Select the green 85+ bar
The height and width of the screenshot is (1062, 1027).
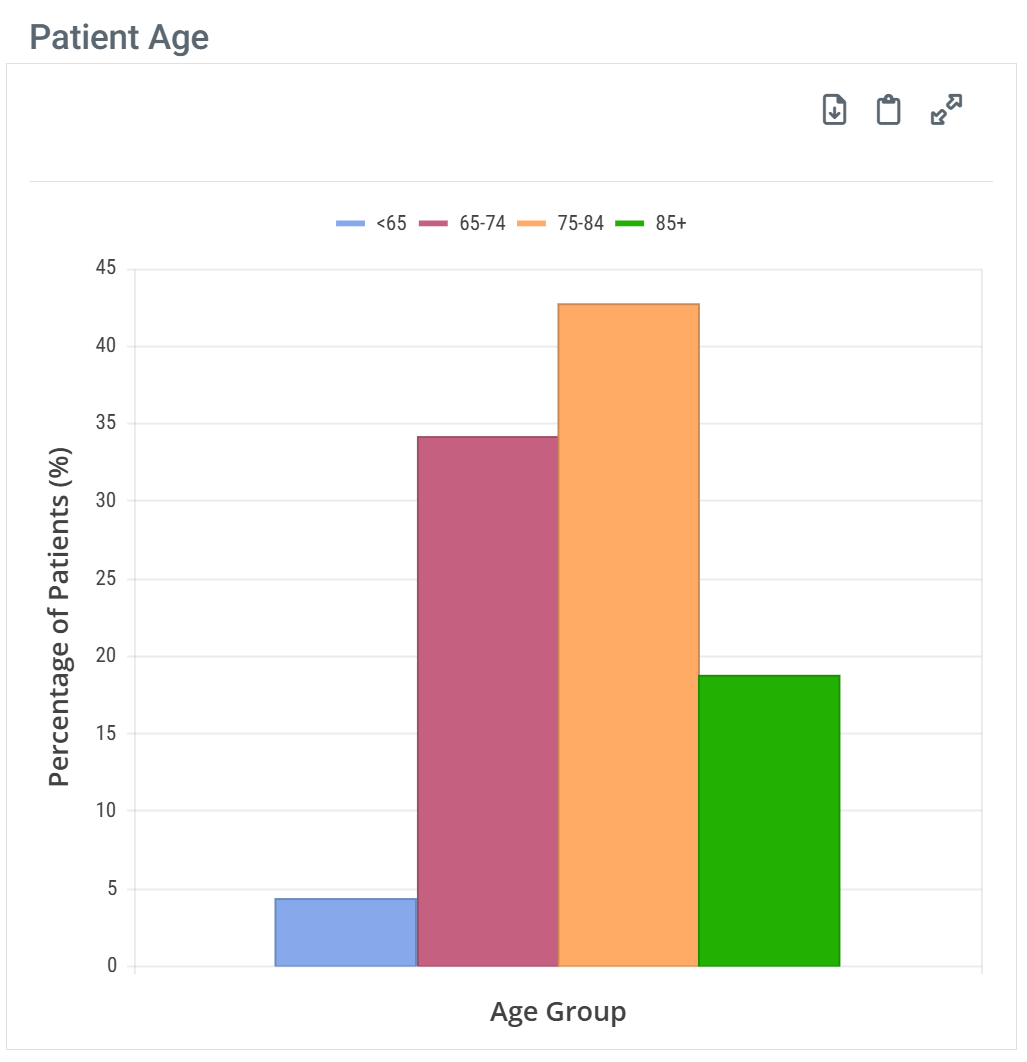point(769,820)
